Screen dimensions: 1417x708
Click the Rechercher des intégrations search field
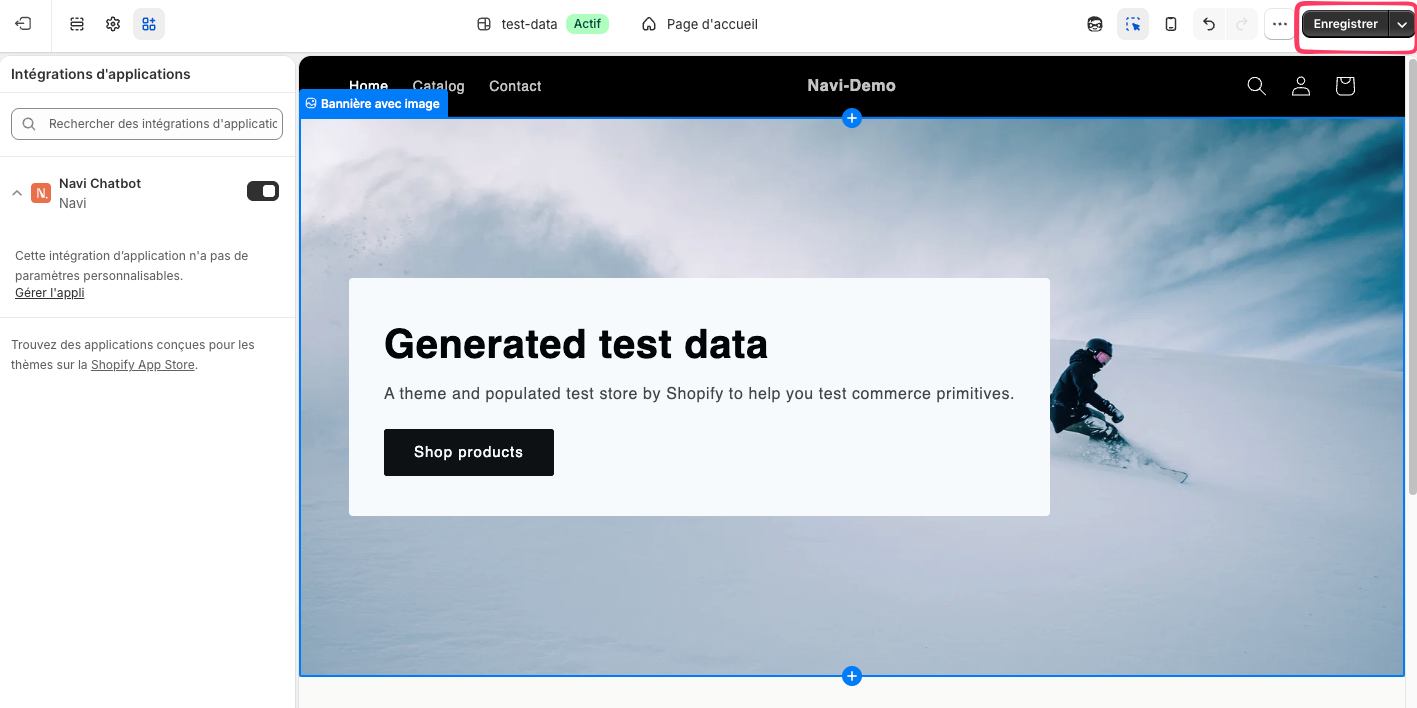[x=147, y=124]
